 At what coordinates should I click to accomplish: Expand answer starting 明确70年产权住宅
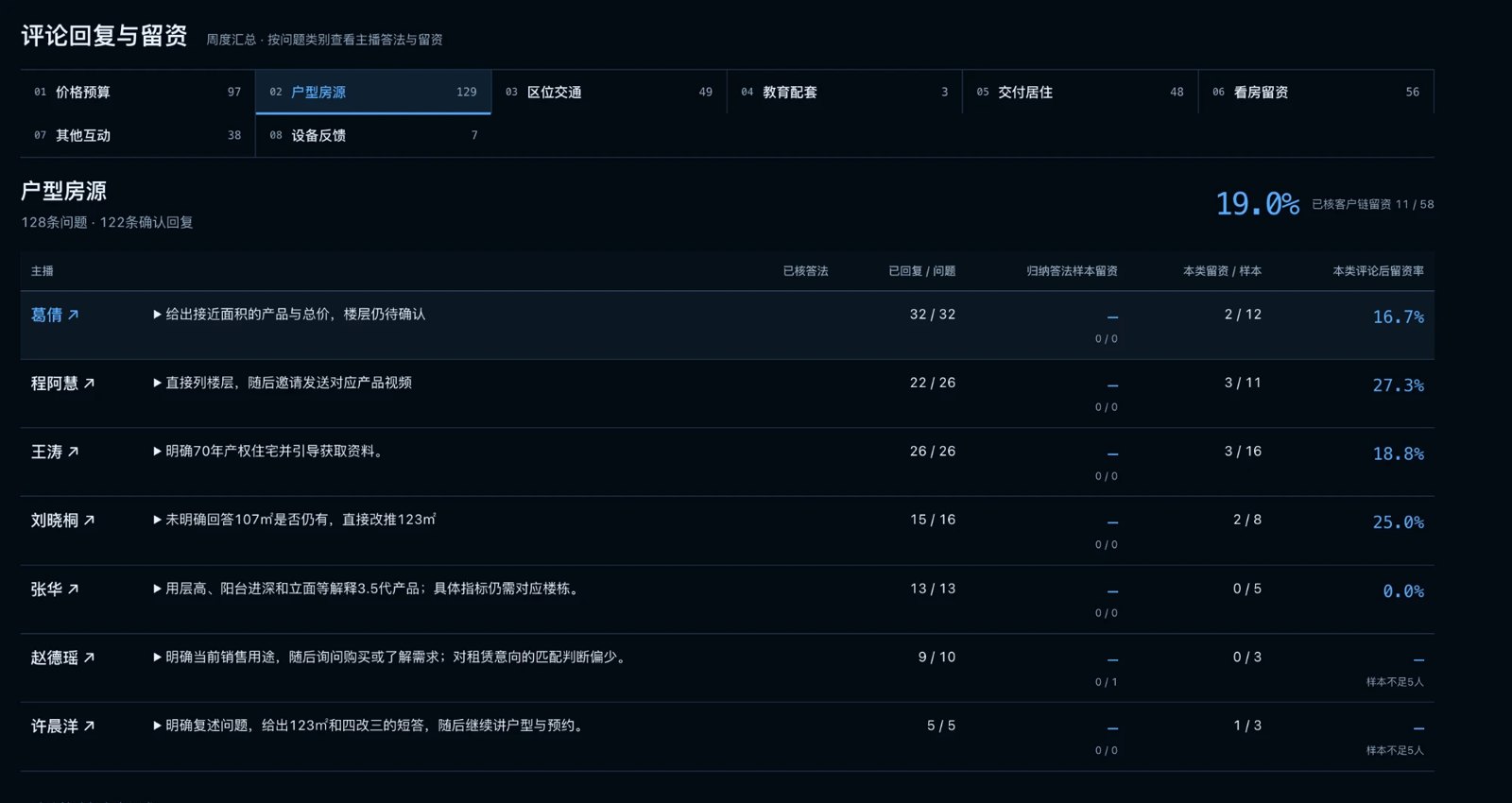click(x=269, y=452)
